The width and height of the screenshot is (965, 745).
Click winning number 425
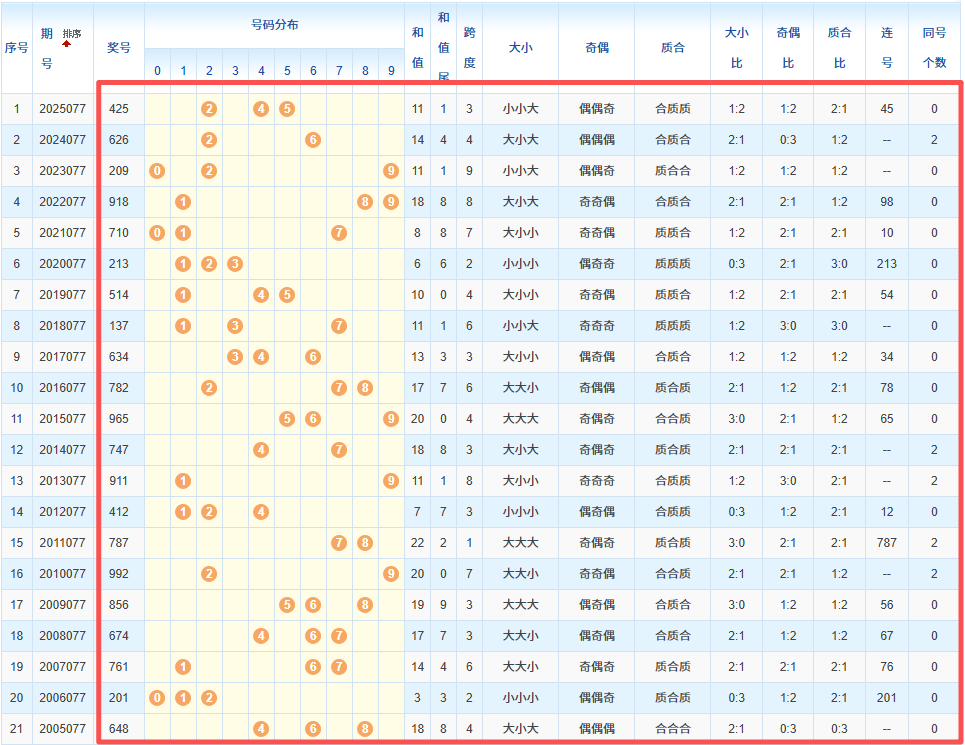[119, 110]
